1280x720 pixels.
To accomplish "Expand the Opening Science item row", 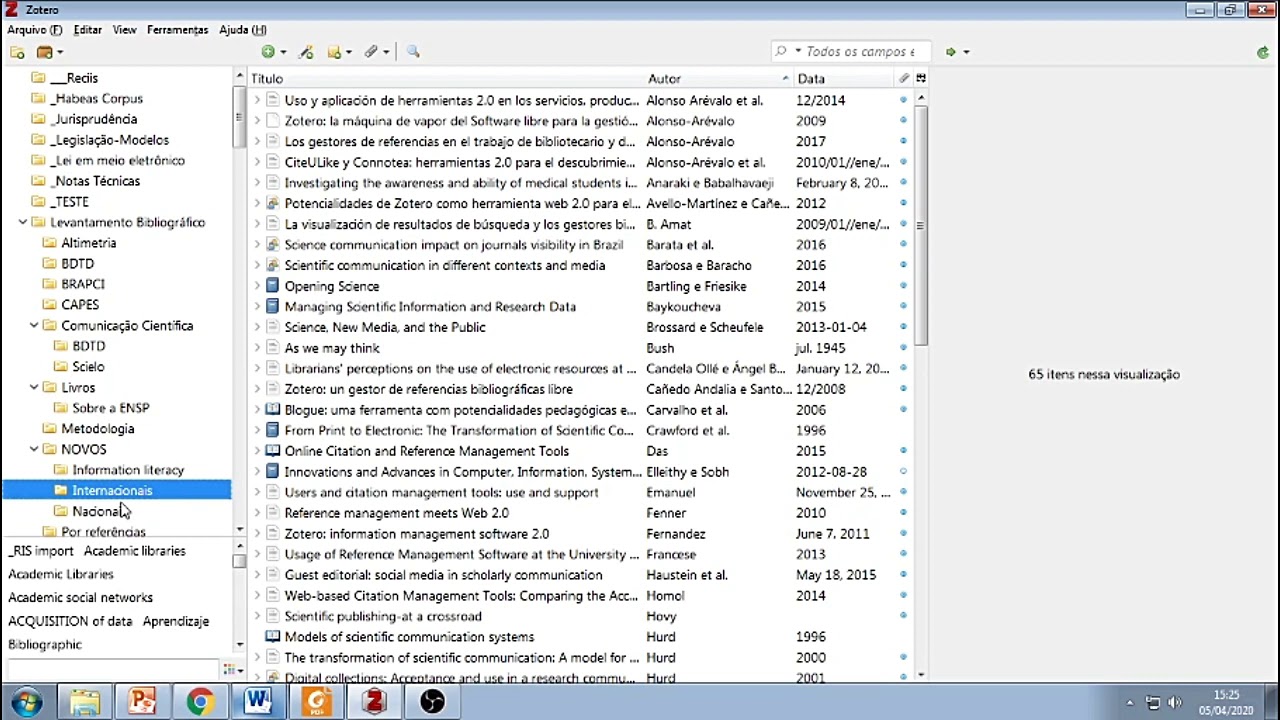I will coord(257,286).
